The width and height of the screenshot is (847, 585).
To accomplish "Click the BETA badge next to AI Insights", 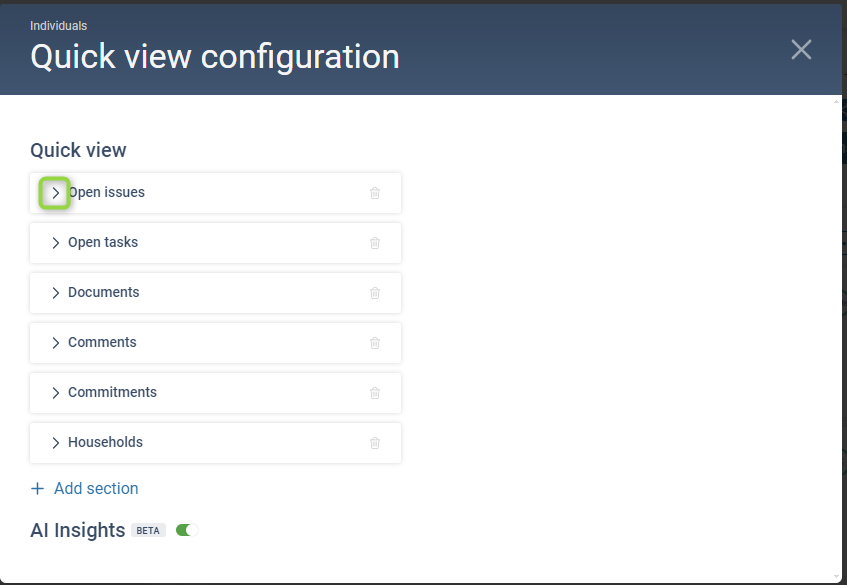I will [148, 531].
